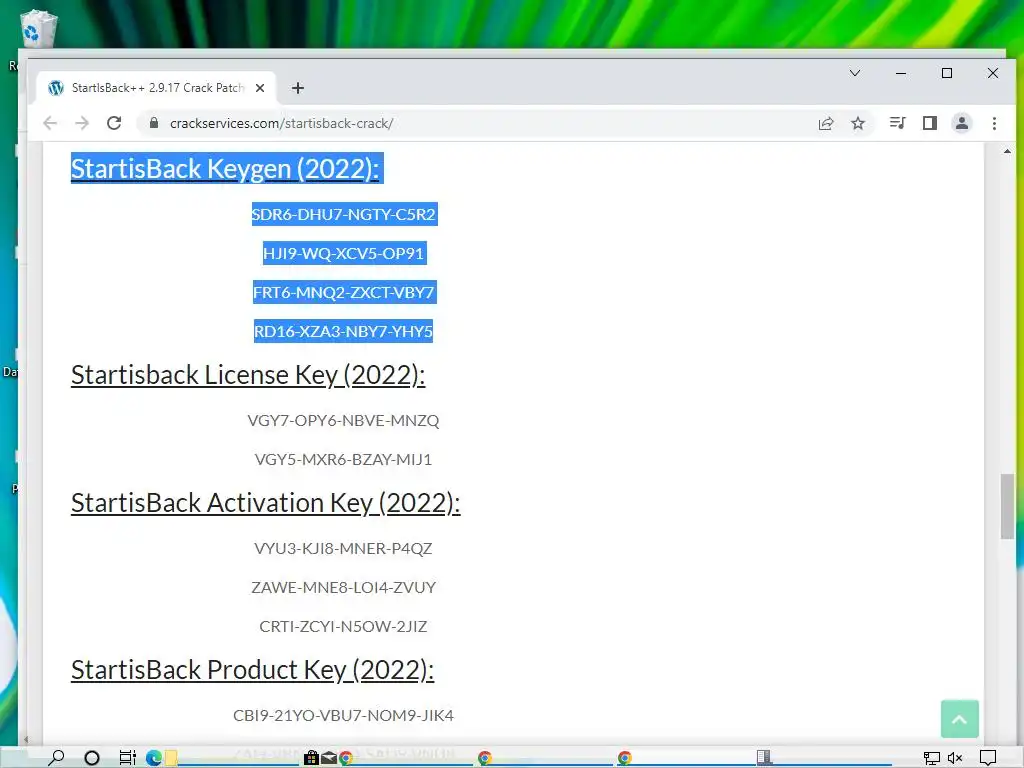Click the key CBI9-21YO-VBU7-NOM9-JIK4
Viewport: 1024px width, 768px height.
tap(344, 716)
